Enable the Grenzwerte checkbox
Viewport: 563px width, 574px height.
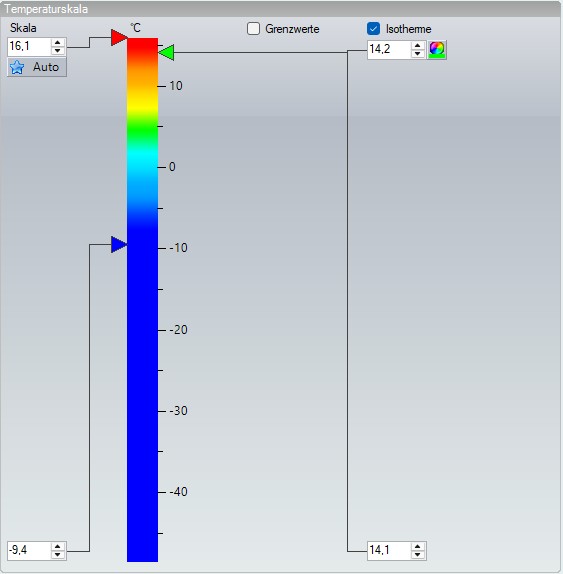(x=253, y=29)
